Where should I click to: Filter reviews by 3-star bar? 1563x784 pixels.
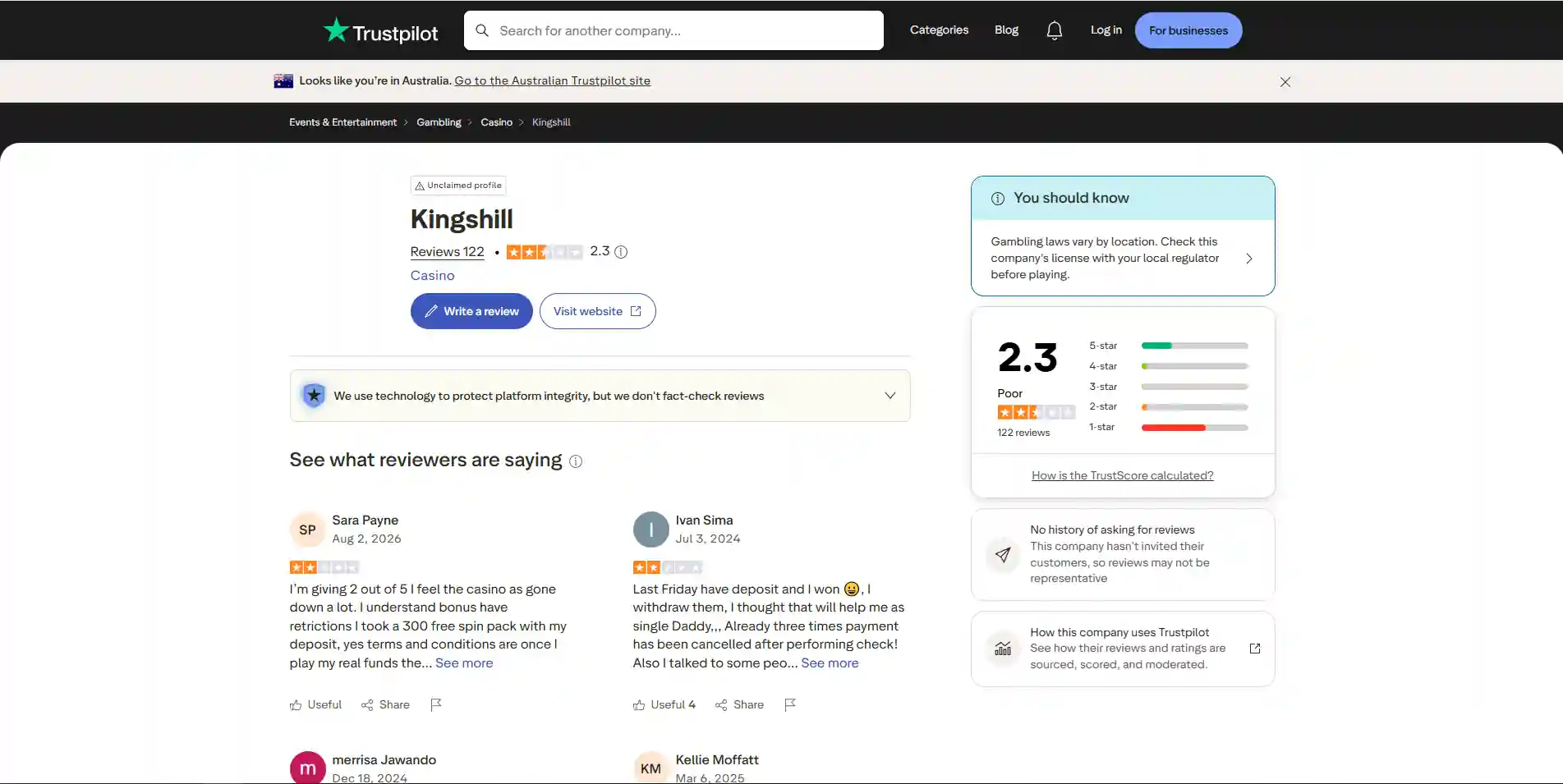(1168, 387)
